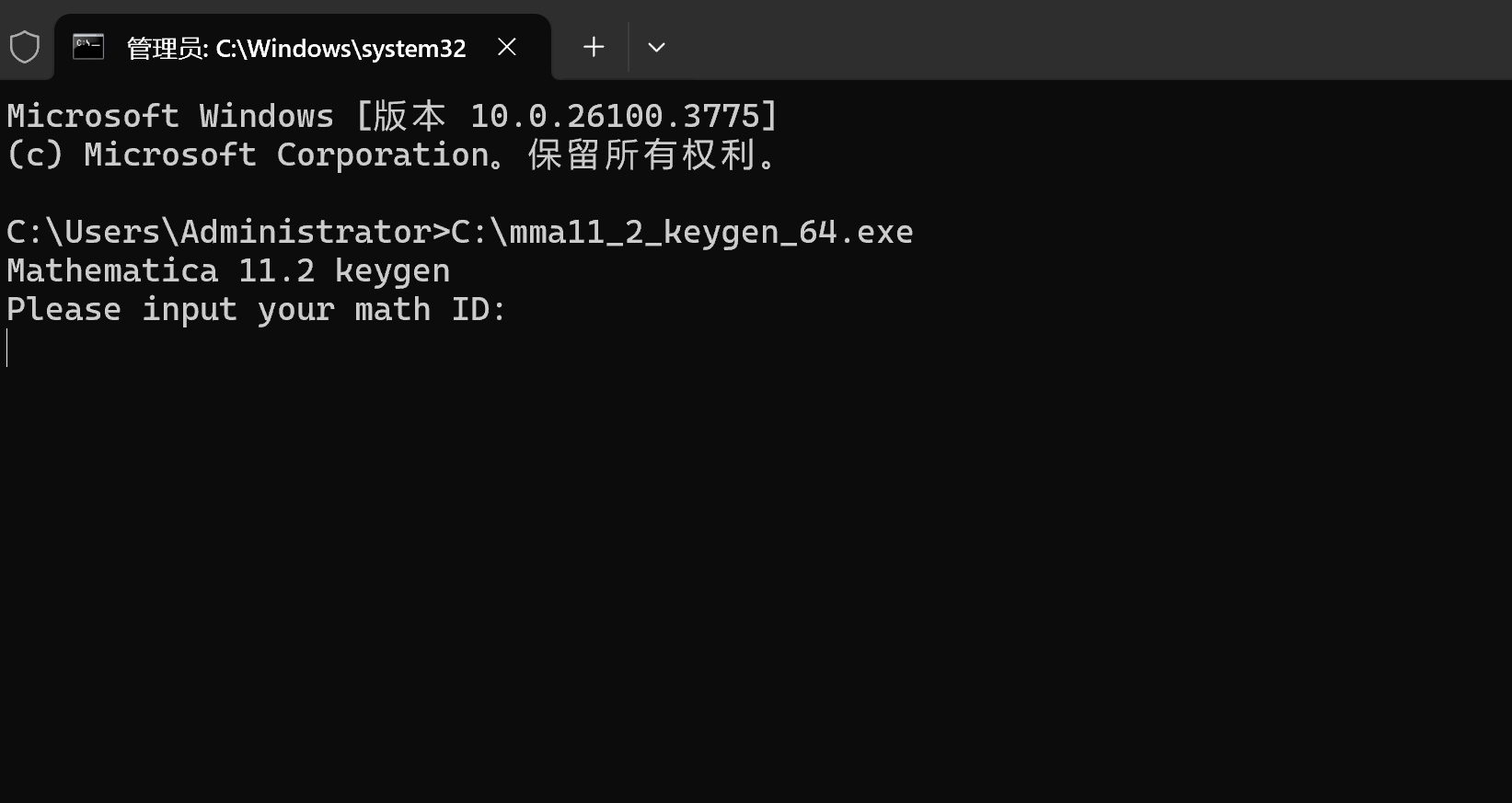Click the administrator shield icon
Screen dimensions: 1512x803
(25, 47)
